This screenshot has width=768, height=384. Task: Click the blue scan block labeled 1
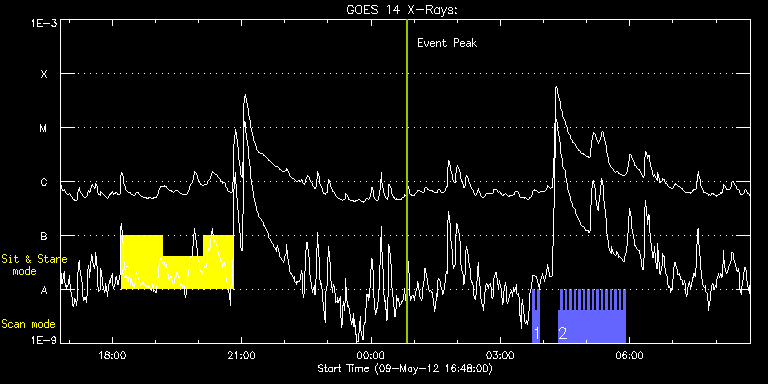(x=536, y=316)
